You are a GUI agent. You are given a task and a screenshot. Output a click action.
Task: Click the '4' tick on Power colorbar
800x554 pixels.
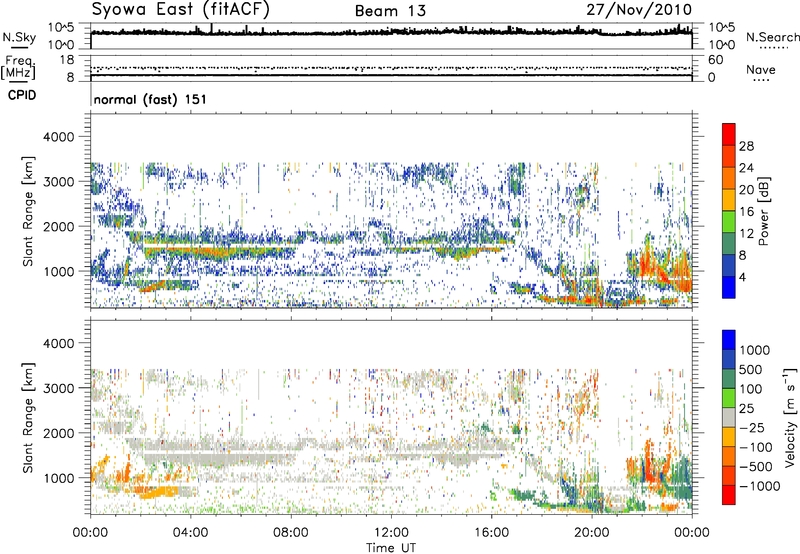(743, 277)
